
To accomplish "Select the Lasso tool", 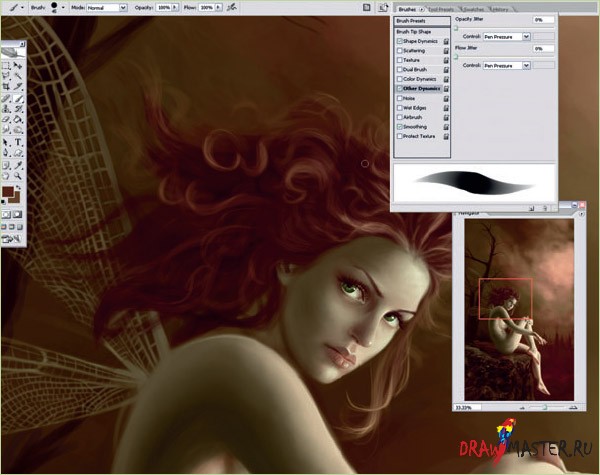I will 7,76.
